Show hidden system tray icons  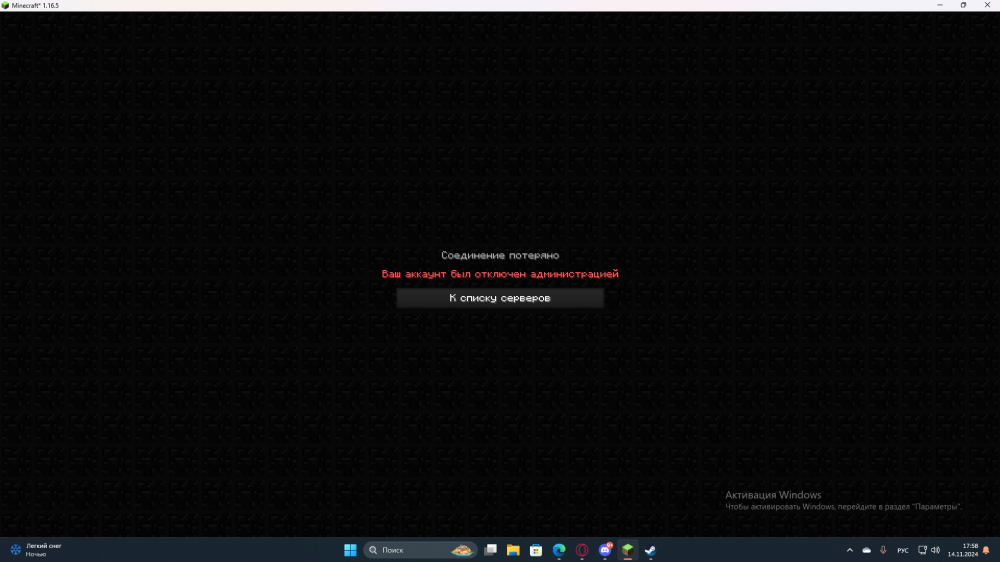pos(849,550)
